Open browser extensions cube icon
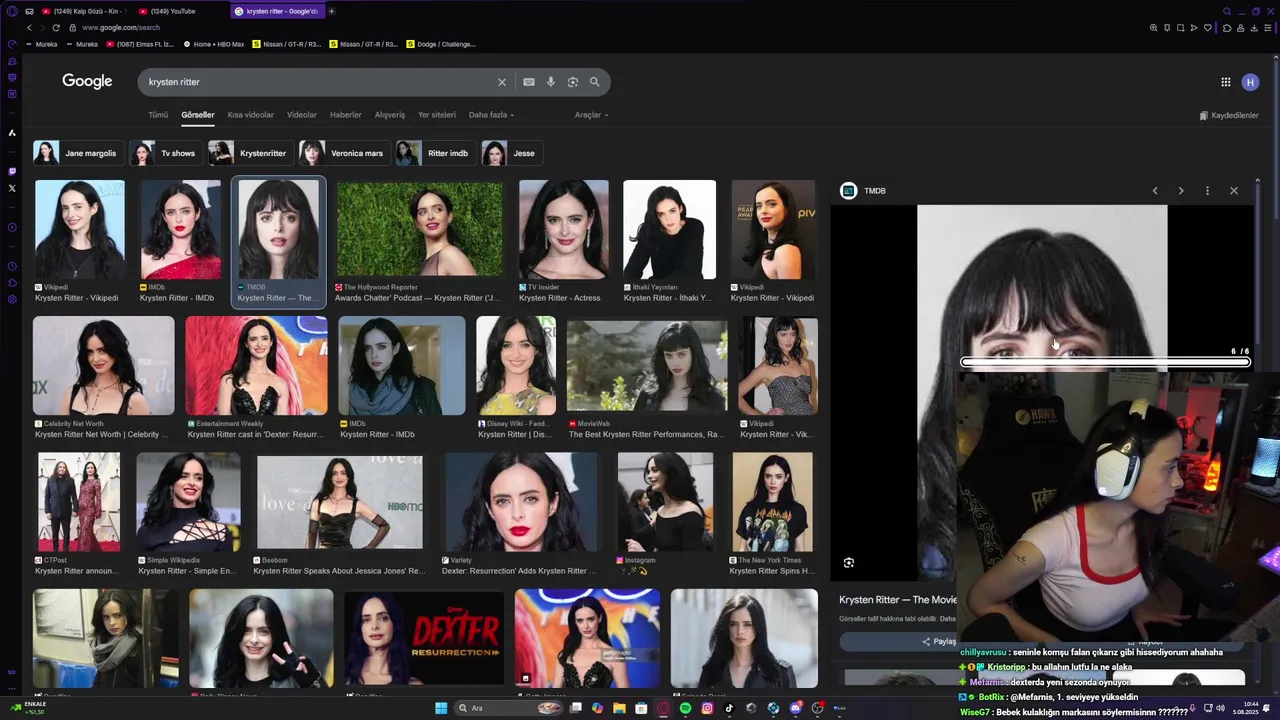The image size is (1280, 720). [1227, 28]
